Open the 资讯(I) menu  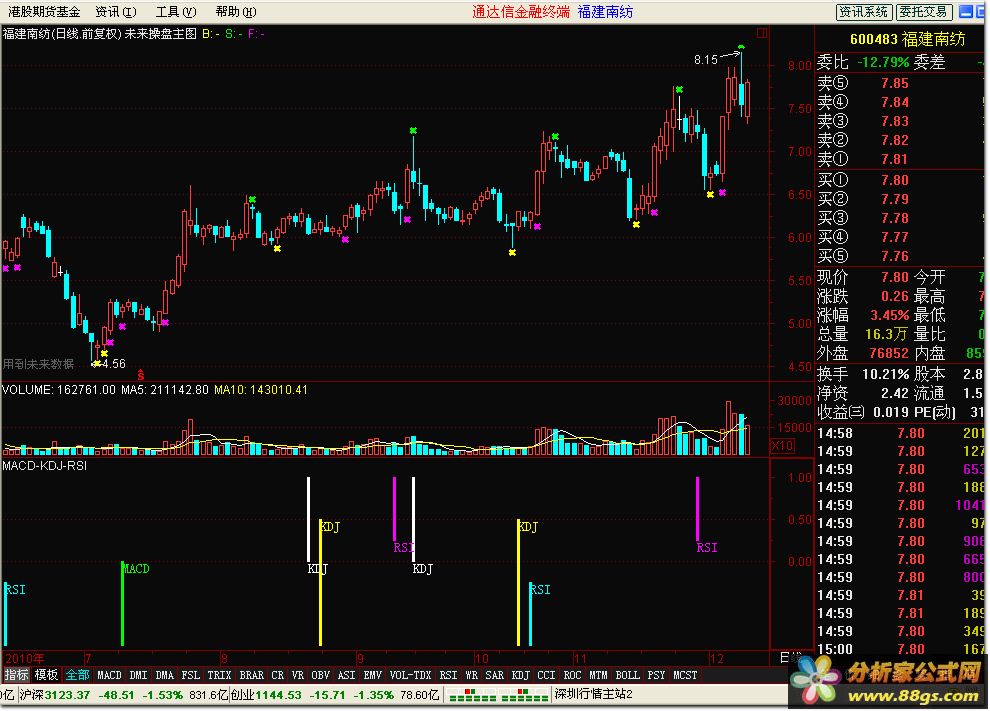point(116,11)
